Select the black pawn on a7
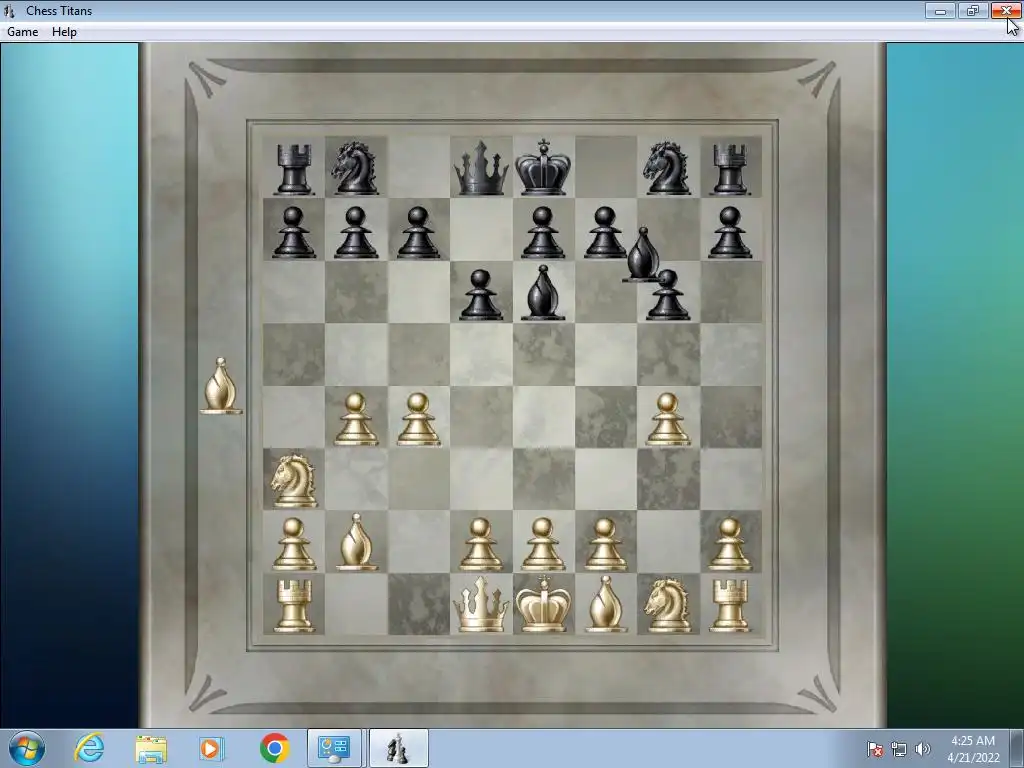Image resolution: width=1024 pixels, height=768 pixels. (293, 232)
